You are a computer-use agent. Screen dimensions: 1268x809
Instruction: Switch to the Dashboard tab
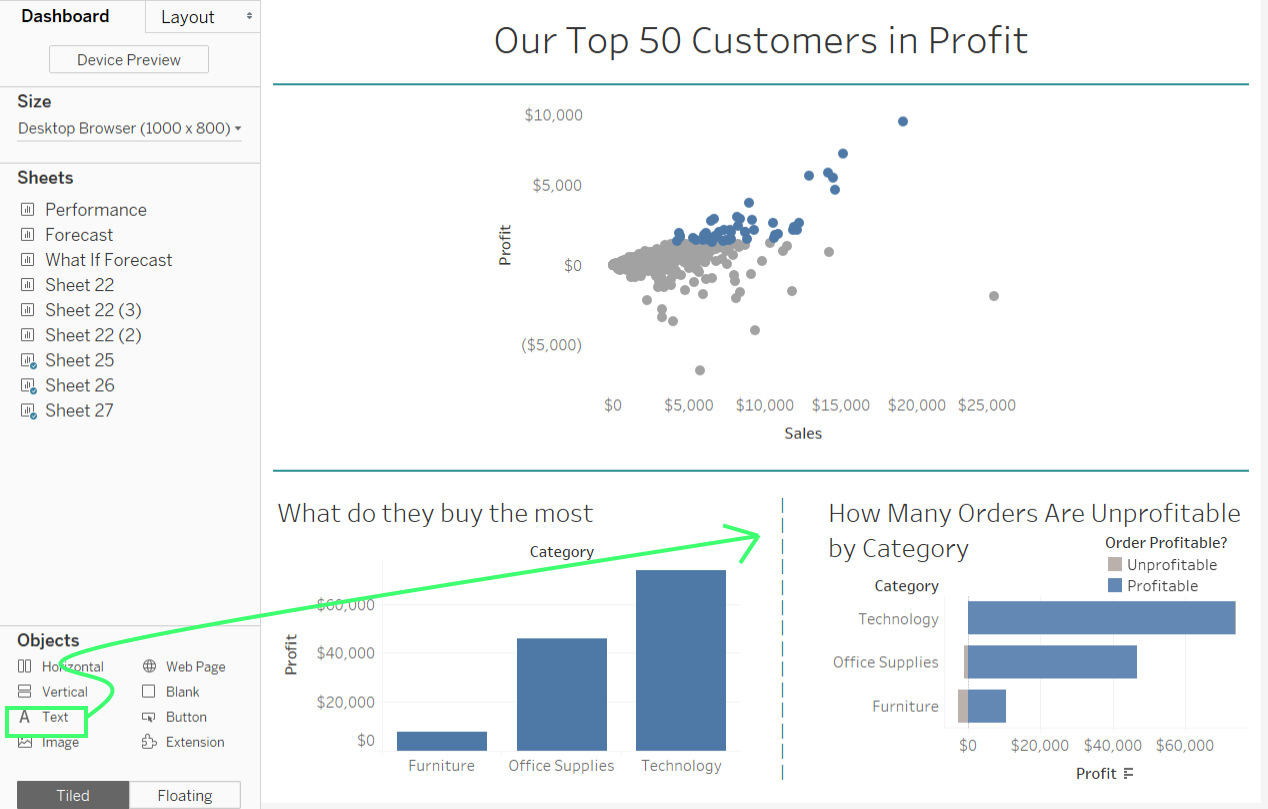click(x=65, y=16)
